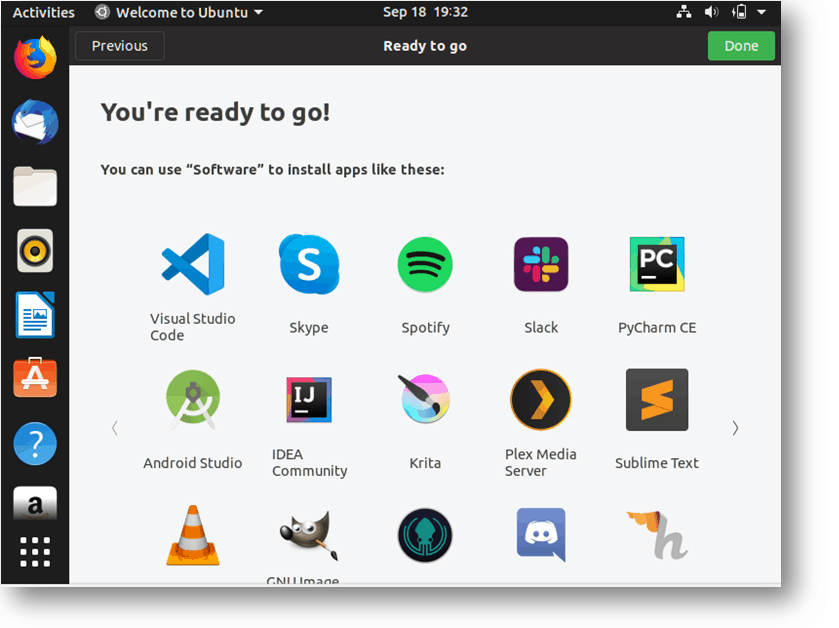Click the VLC traffic cone icon

[x=193, y=535]
